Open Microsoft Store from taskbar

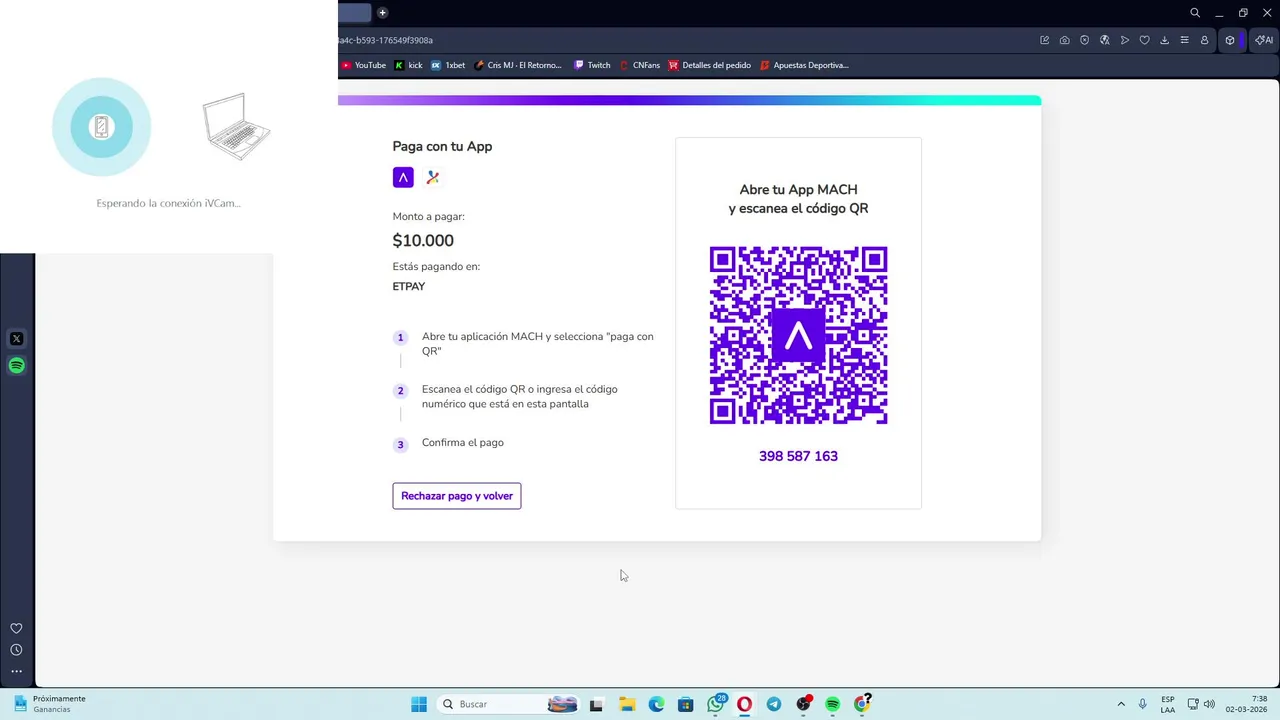685,704
